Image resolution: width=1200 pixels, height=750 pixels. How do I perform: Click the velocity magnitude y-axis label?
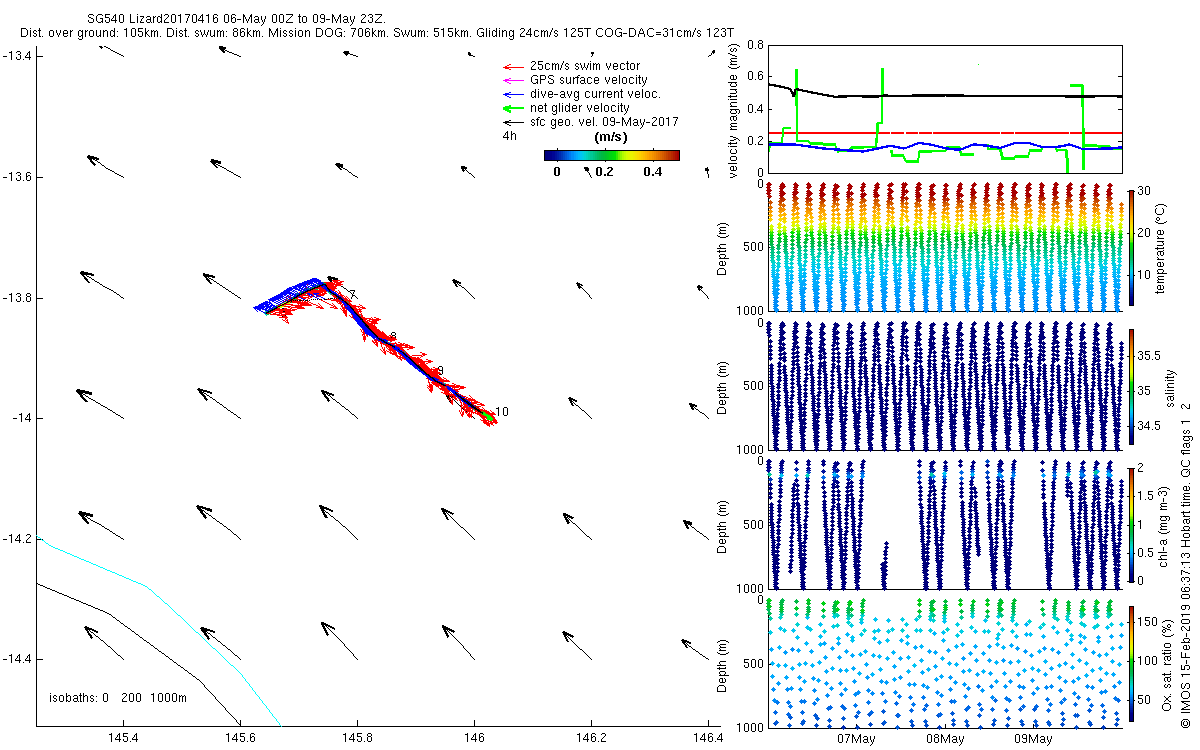click(x=735, y=109)
